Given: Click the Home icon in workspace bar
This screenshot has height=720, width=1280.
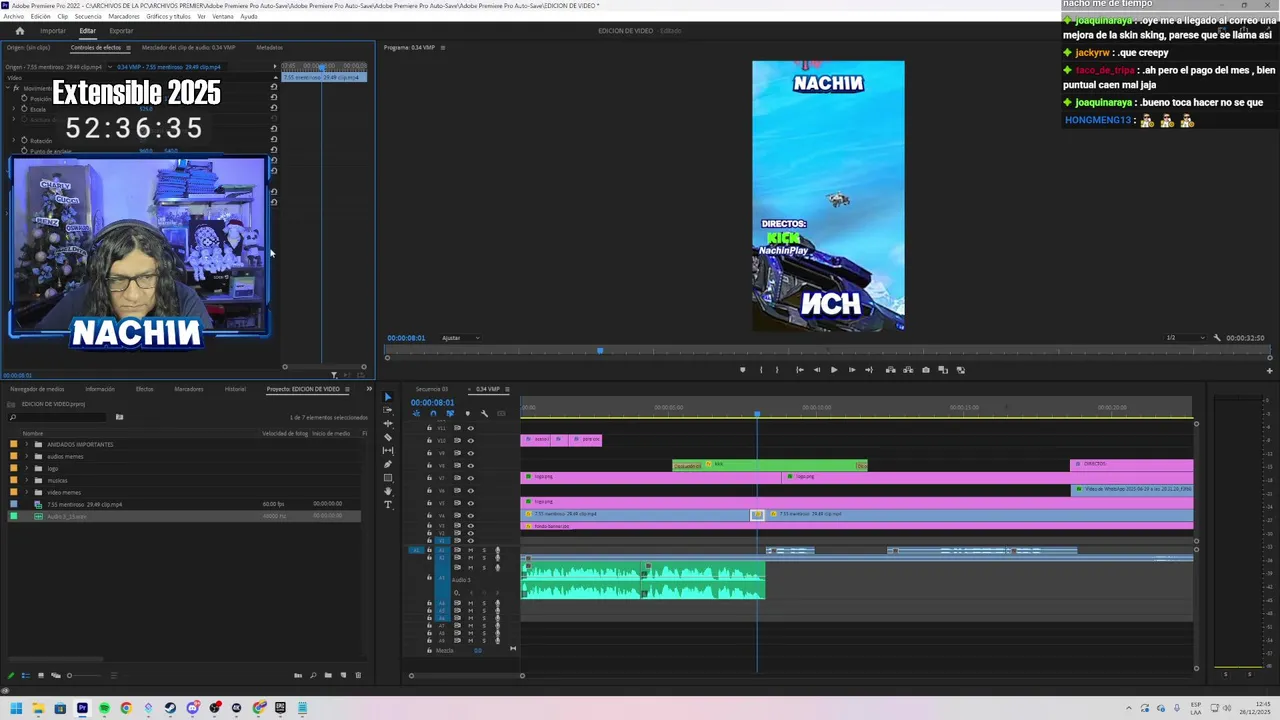Looking at the screenshot, I should (x=19, y=31).
